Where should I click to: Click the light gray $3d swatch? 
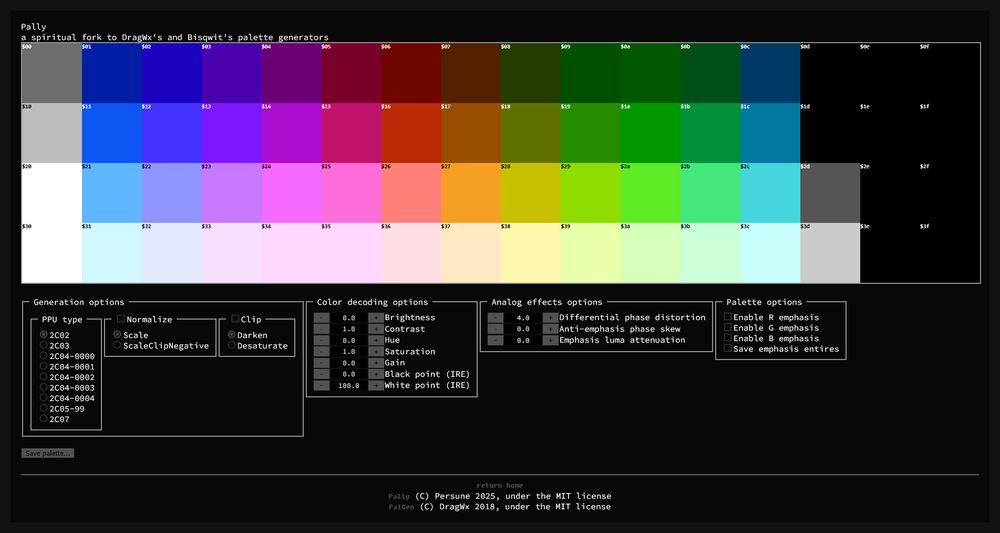point(830,253)
